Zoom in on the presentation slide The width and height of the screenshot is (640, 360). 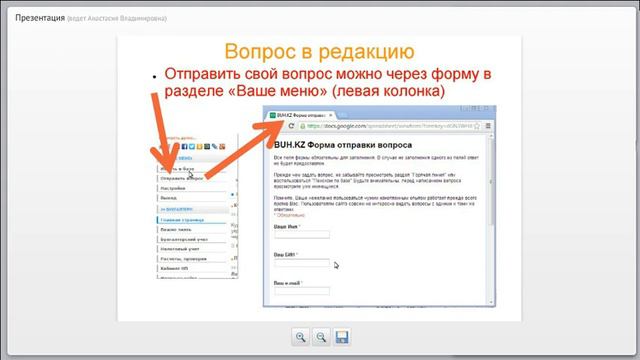300,337
